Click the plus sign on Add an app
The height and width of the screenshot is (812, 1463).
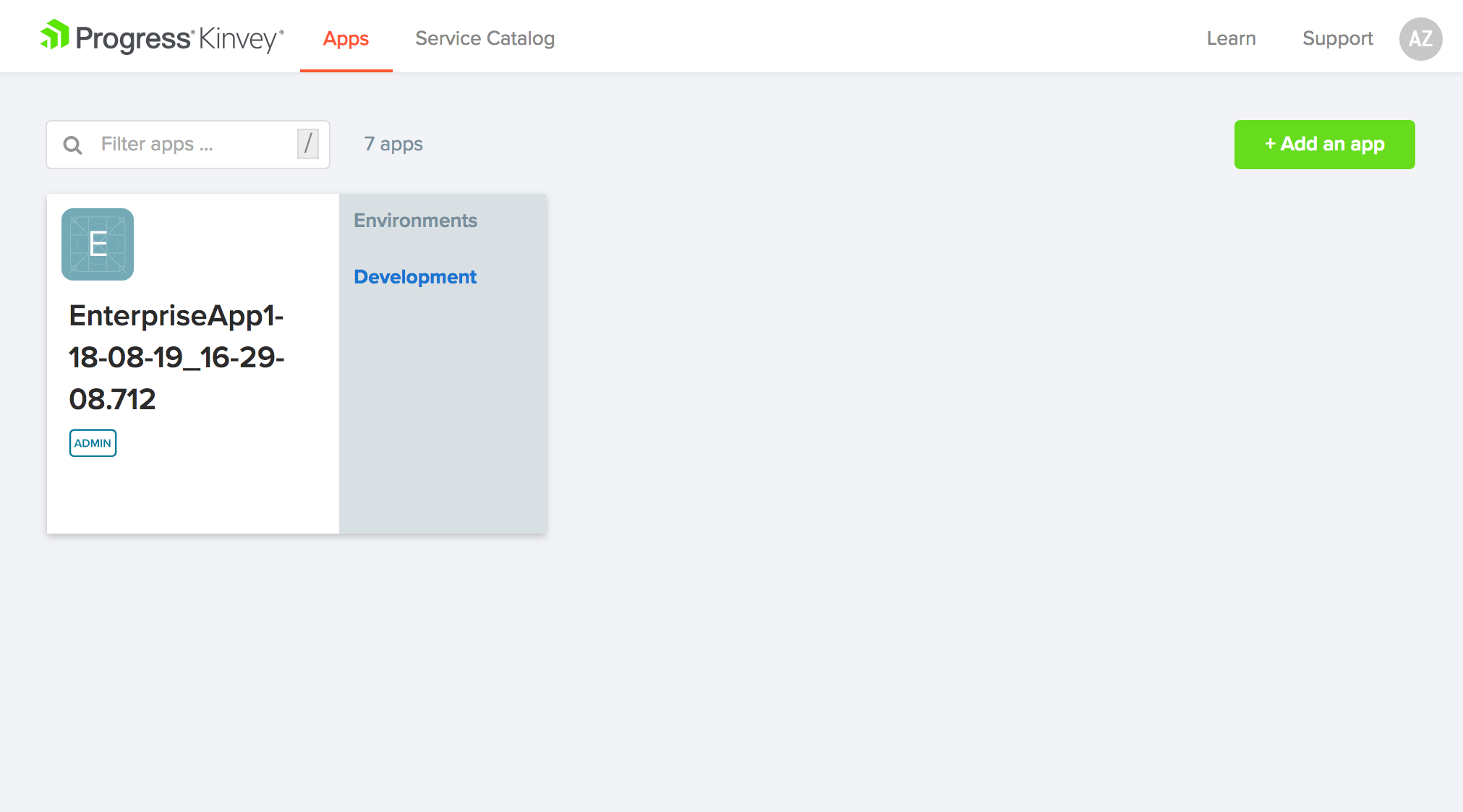(1270, 144)
